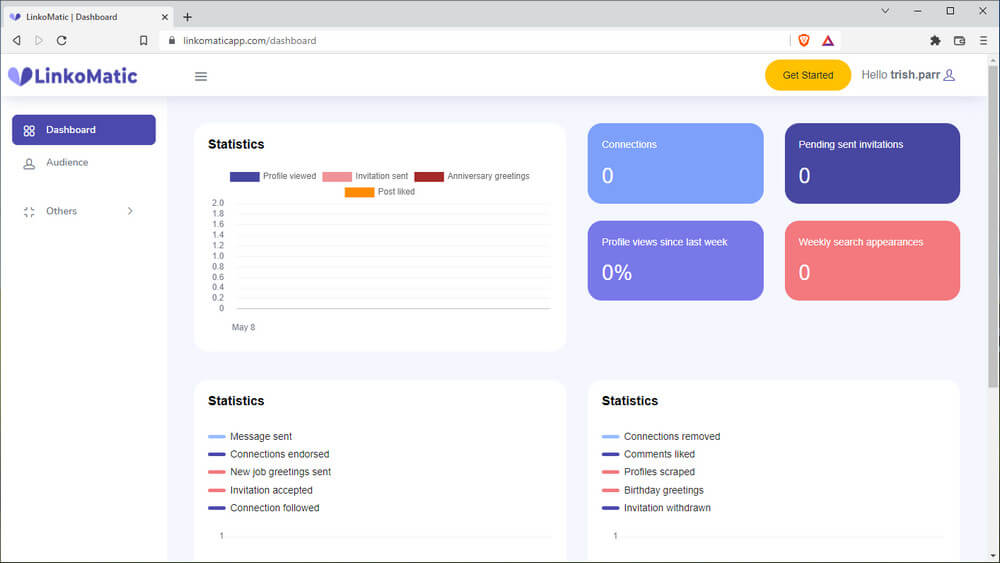Click the Brave Shields lion icon

(x=804, y=41)
